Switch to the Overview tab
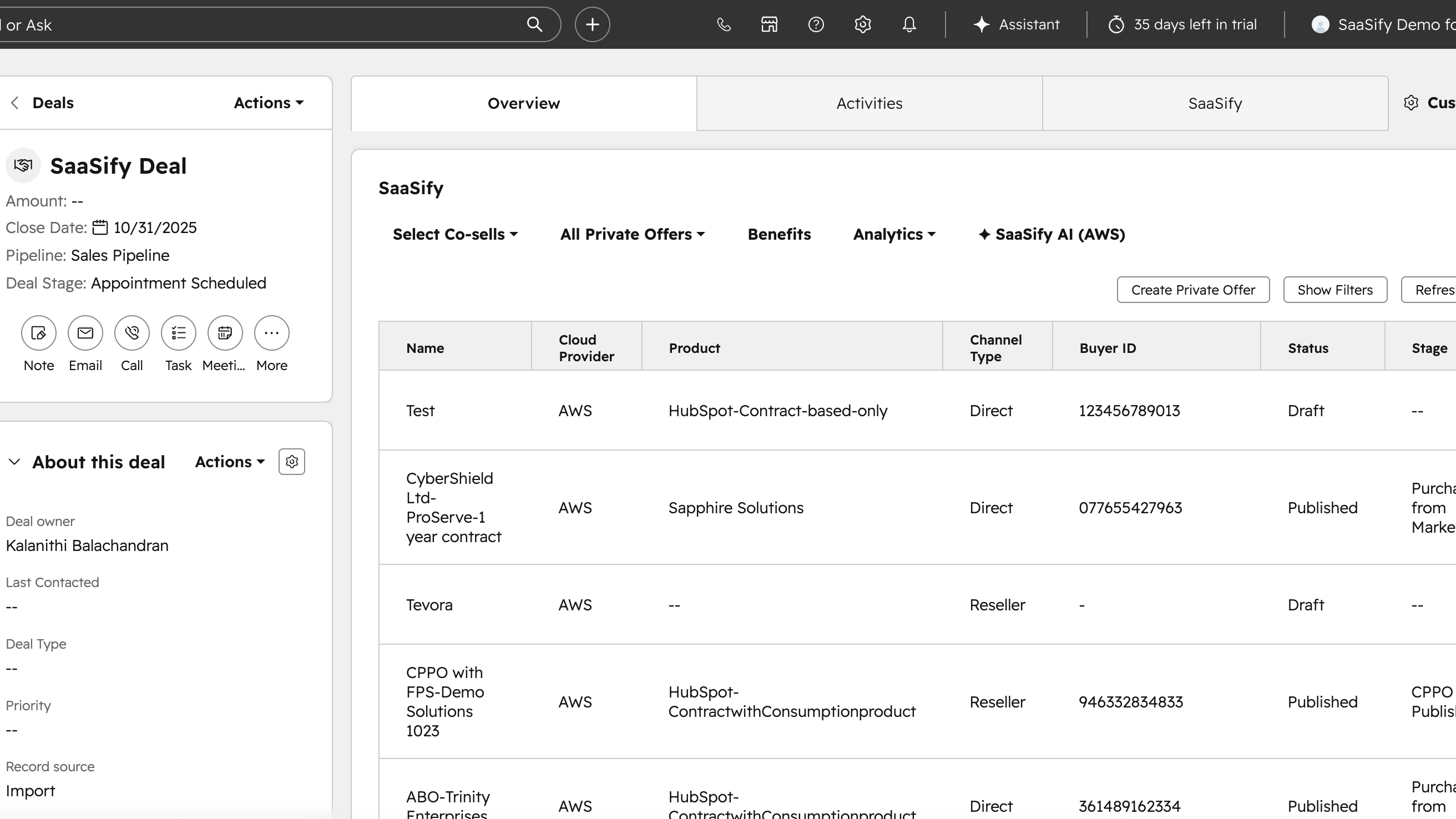The image size is (1456, 819). 524,103
